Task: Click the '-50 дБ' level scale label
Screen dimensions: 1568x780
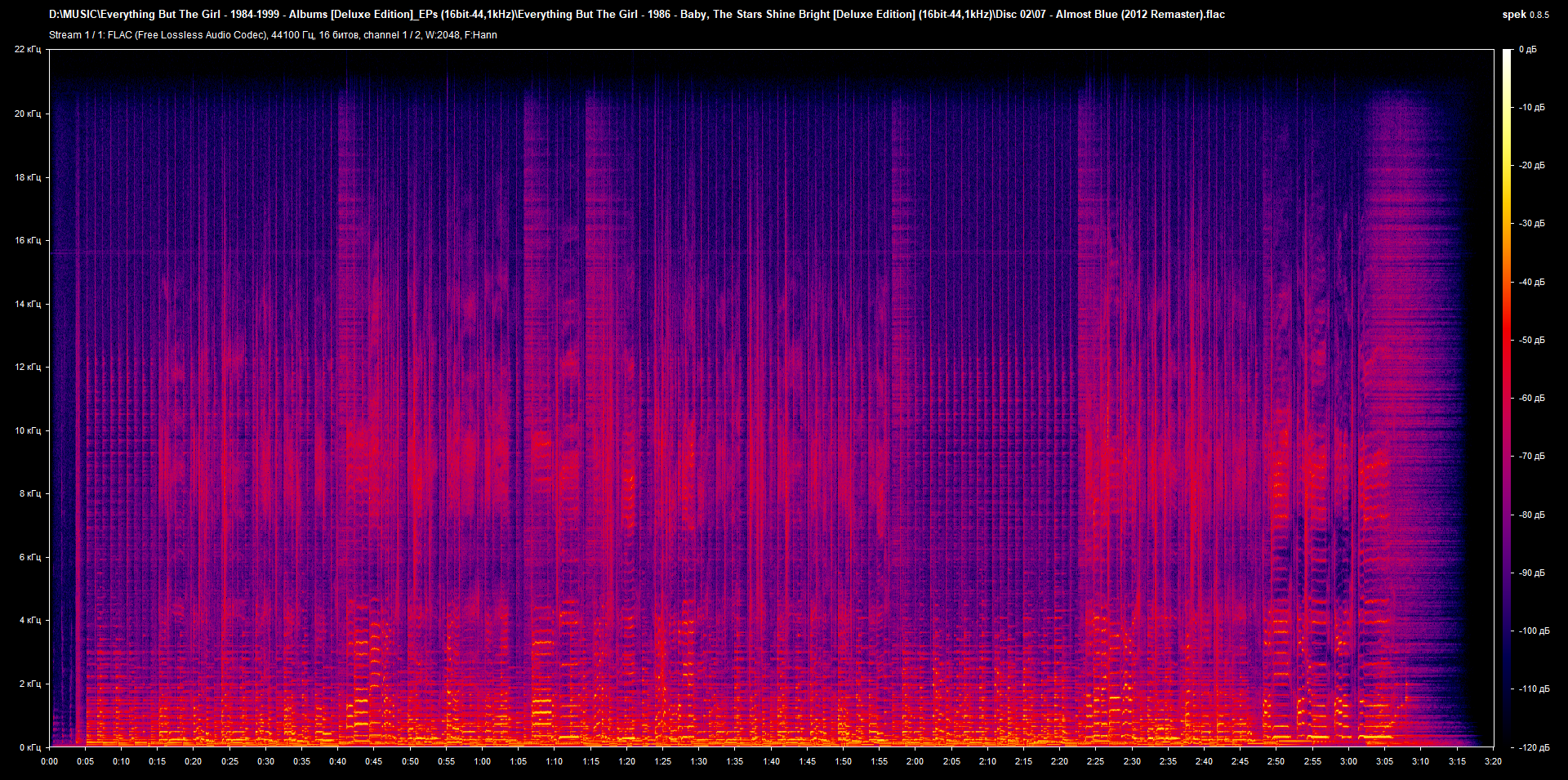Action: click(x=1532, y=340)
